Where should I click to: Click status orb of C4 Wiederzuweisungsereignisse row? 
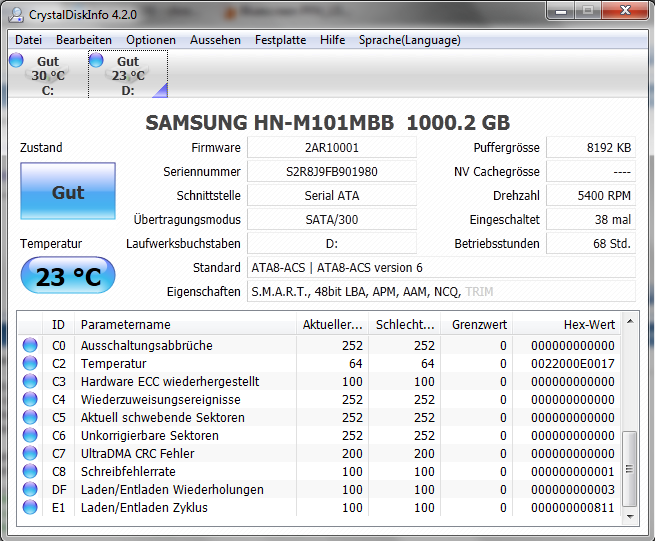pyautogui.click(x=30, y=399)
